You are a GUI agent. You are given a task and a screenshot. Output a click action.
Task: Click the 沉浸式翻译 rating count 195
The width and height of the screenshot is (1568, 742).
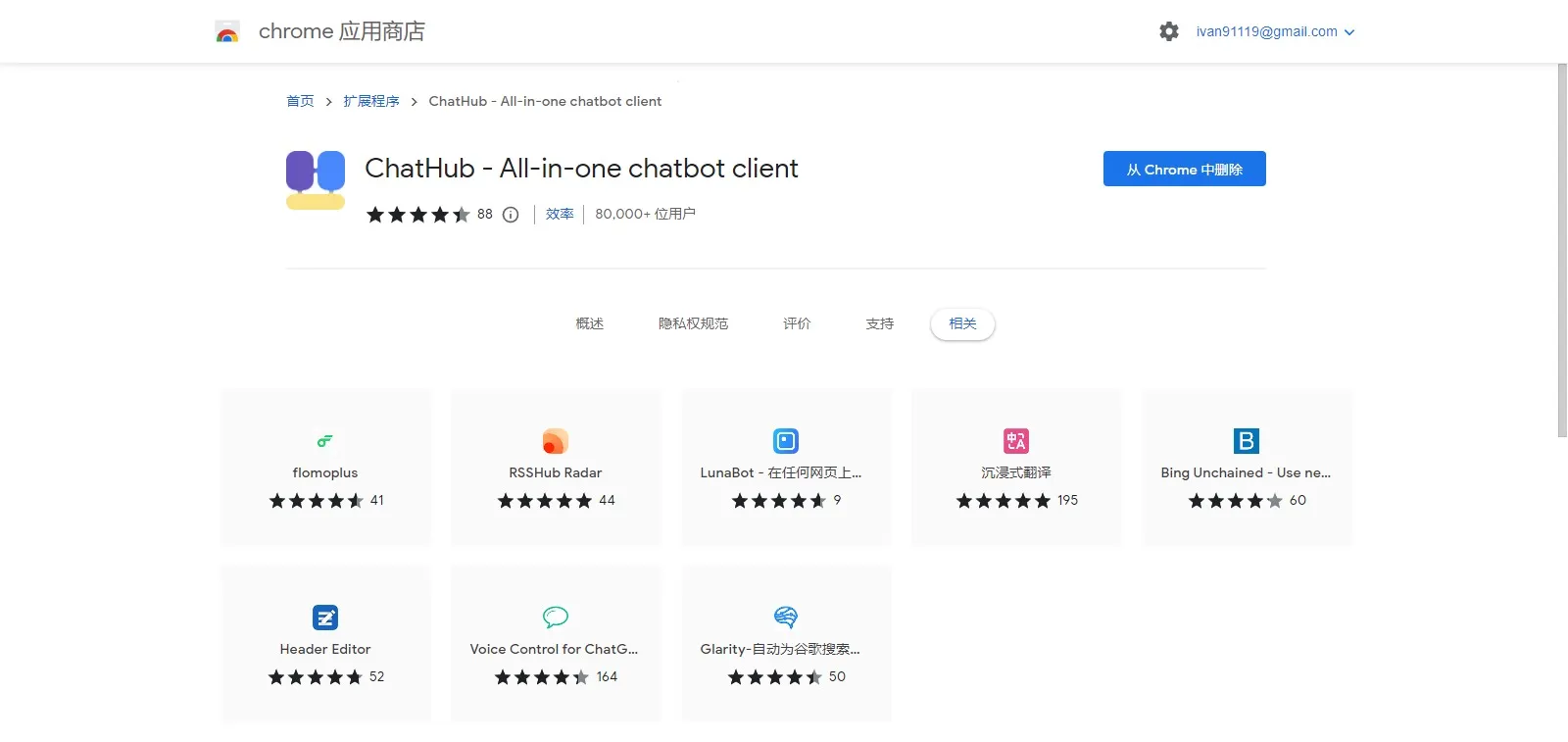click(1067, 500)
